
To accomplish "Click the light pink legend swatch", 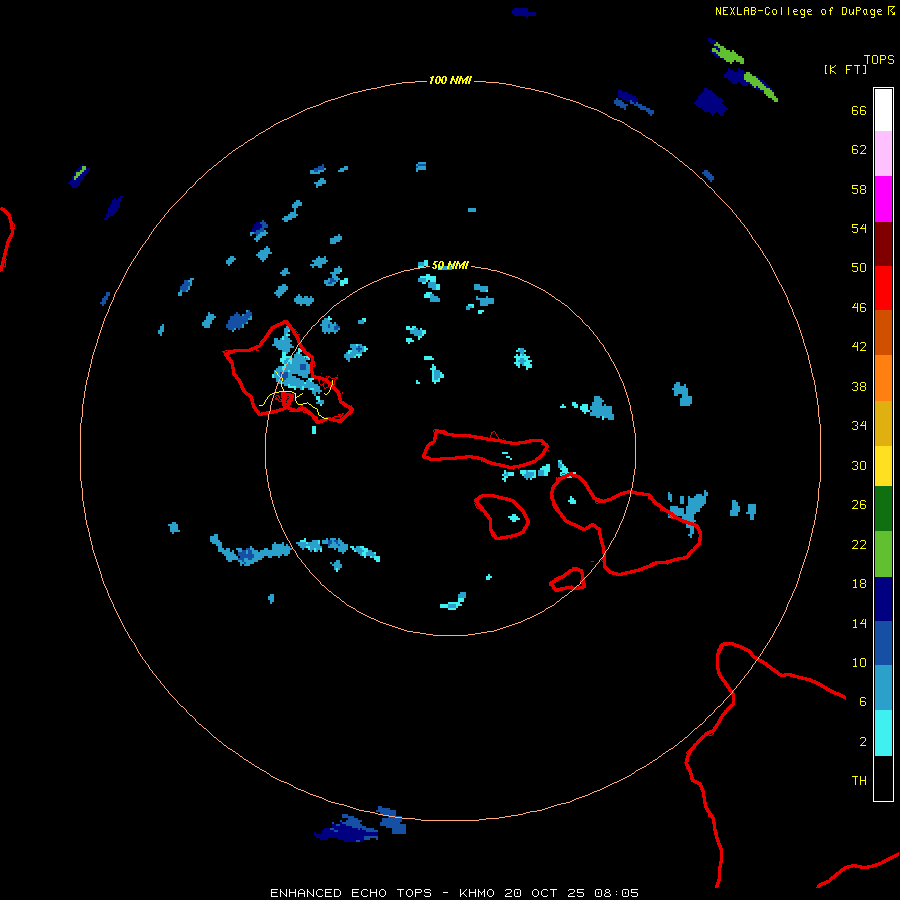I will [x=883, y=153].
